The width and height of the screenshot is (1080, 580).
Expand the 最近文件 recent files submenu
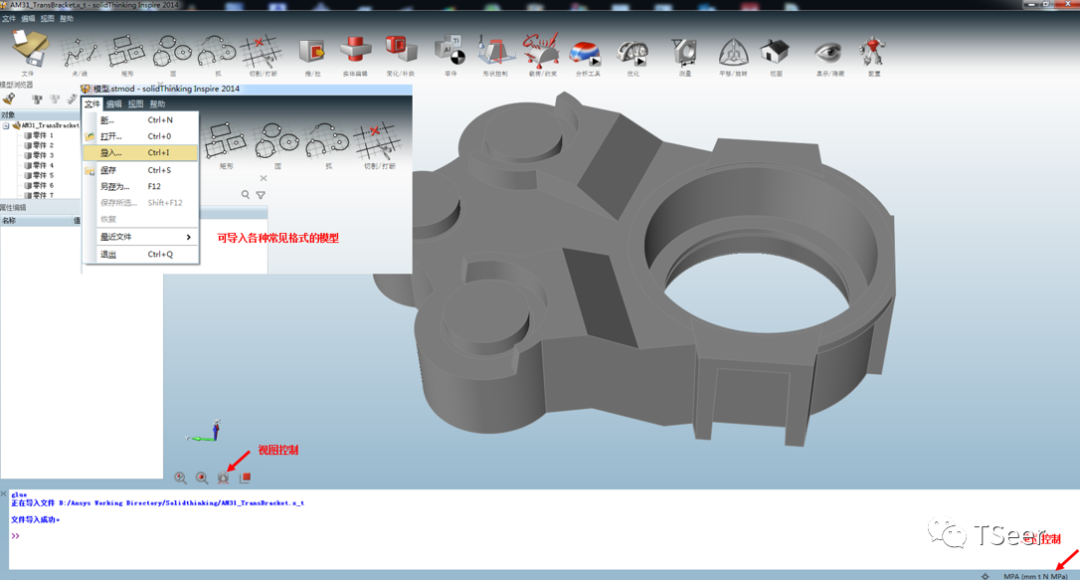[141, 236]
